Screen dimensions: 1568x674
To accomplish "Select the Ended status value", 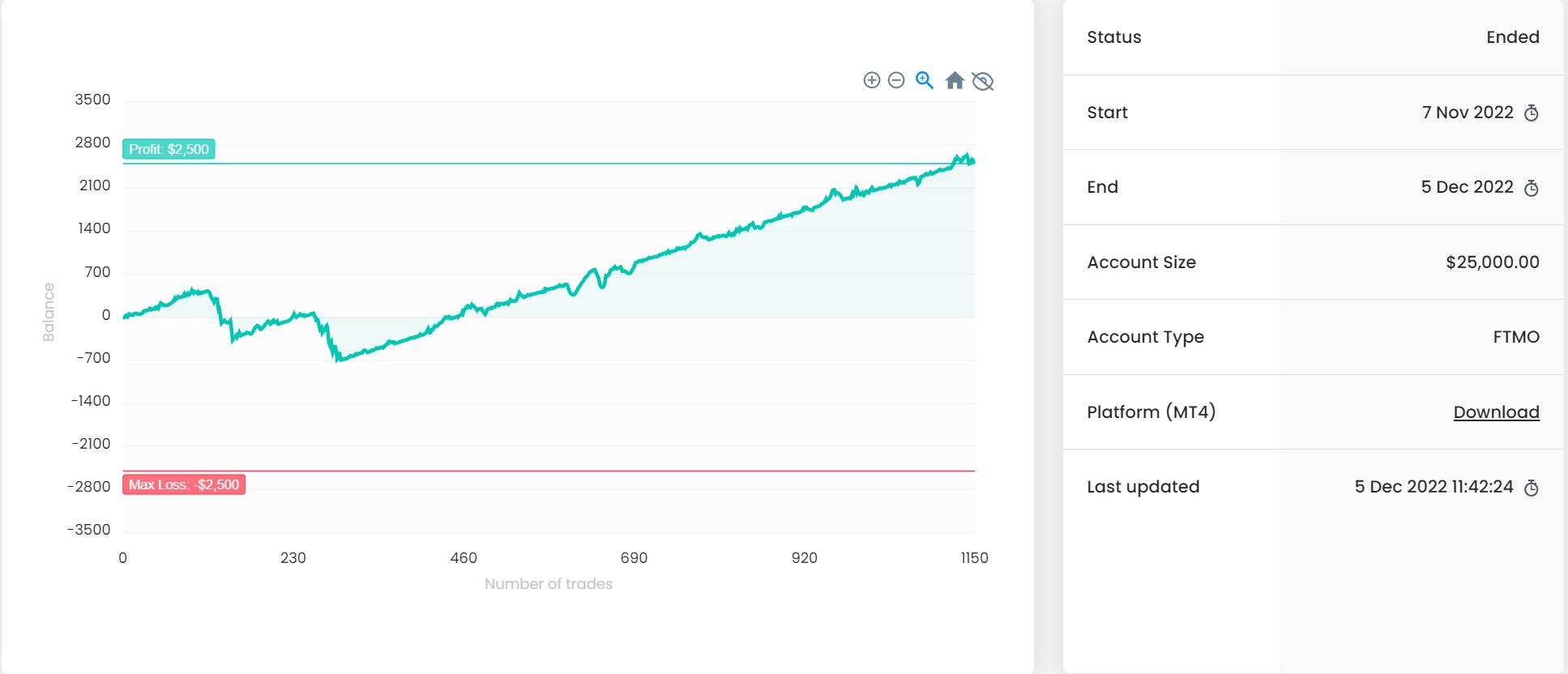I will coord(1512,37).
